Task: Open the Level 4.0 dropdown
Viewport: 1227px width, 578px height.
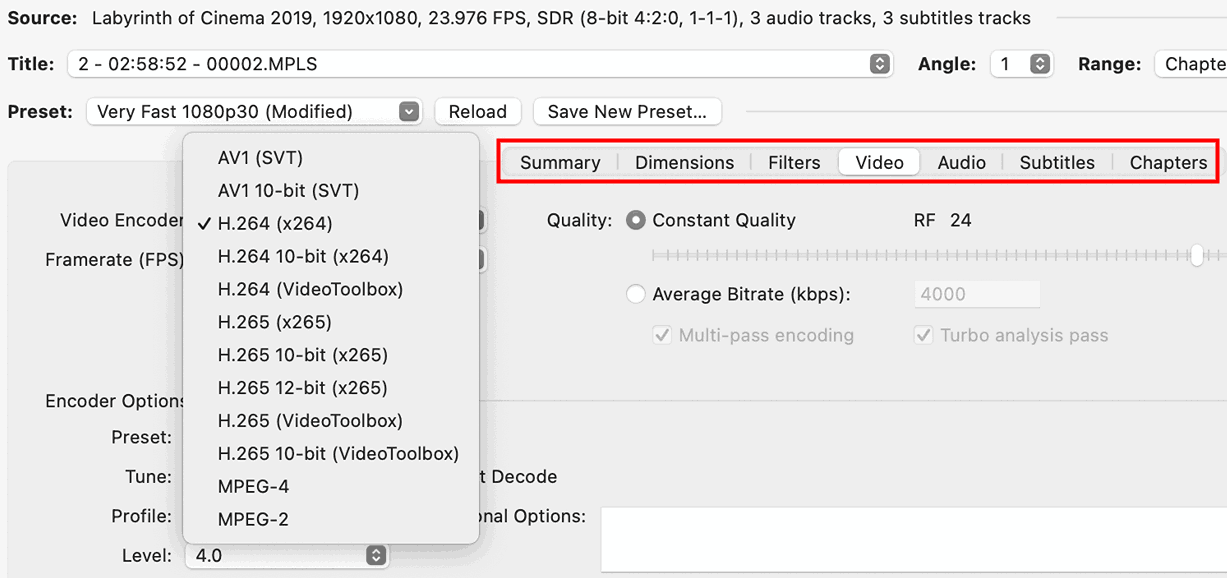Action: [376, 555]
